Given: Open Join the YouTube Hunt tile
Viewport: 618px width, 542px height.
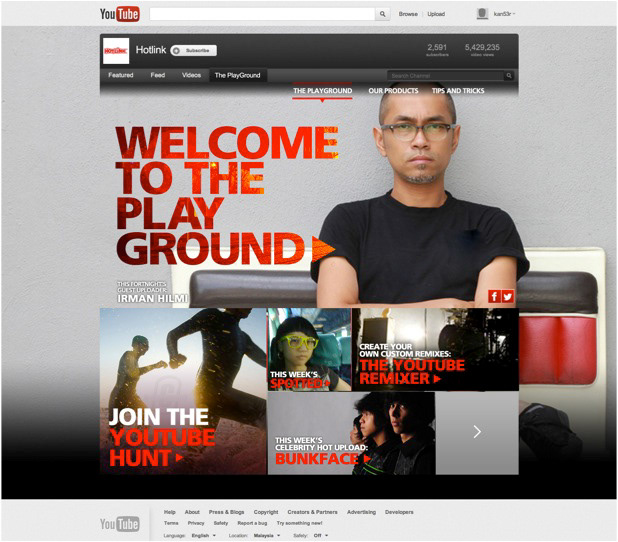Looking at the screenshot, I should click(x=183, y=391).
